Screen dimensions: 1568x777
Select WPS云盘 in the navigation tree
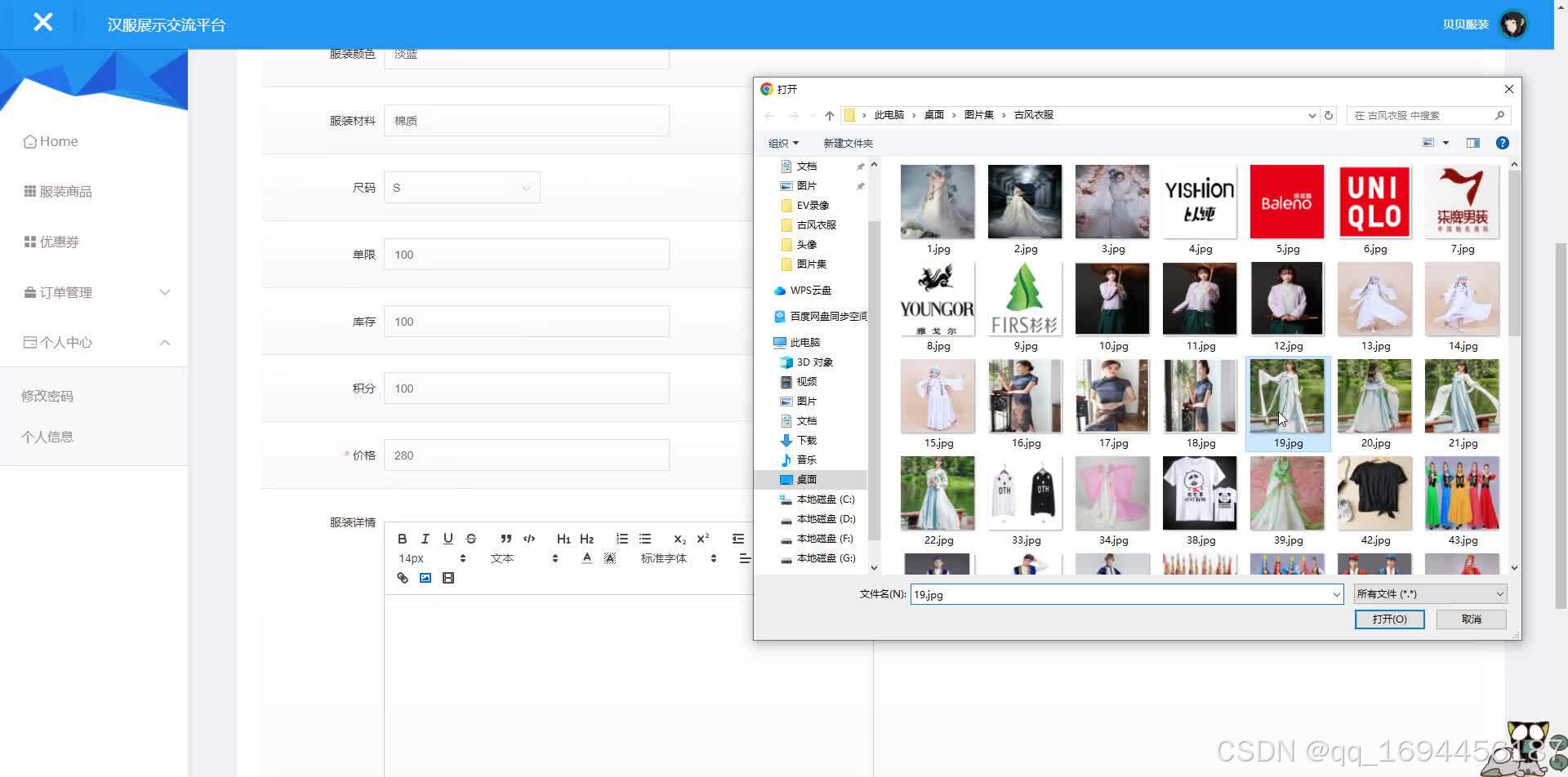[802, 290]
